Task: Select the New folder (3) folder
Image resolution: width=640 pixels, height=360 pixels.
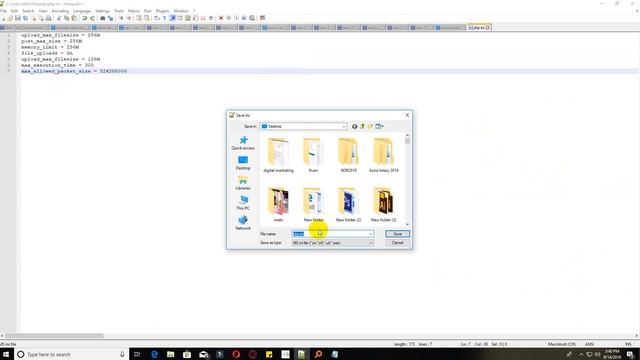Action: (x=383, y=205)
